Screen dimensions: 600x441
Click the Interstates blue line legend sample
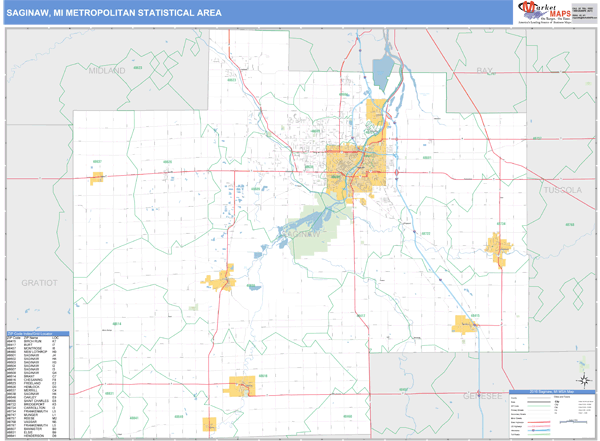coord(539,430)
